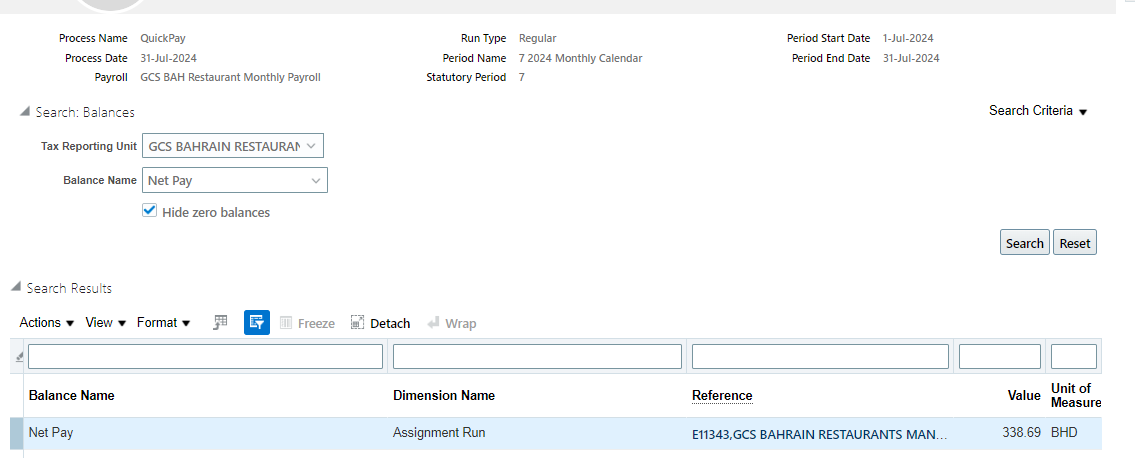Click the QuickPay process name value
The image size is (1135, 458).
163,38
